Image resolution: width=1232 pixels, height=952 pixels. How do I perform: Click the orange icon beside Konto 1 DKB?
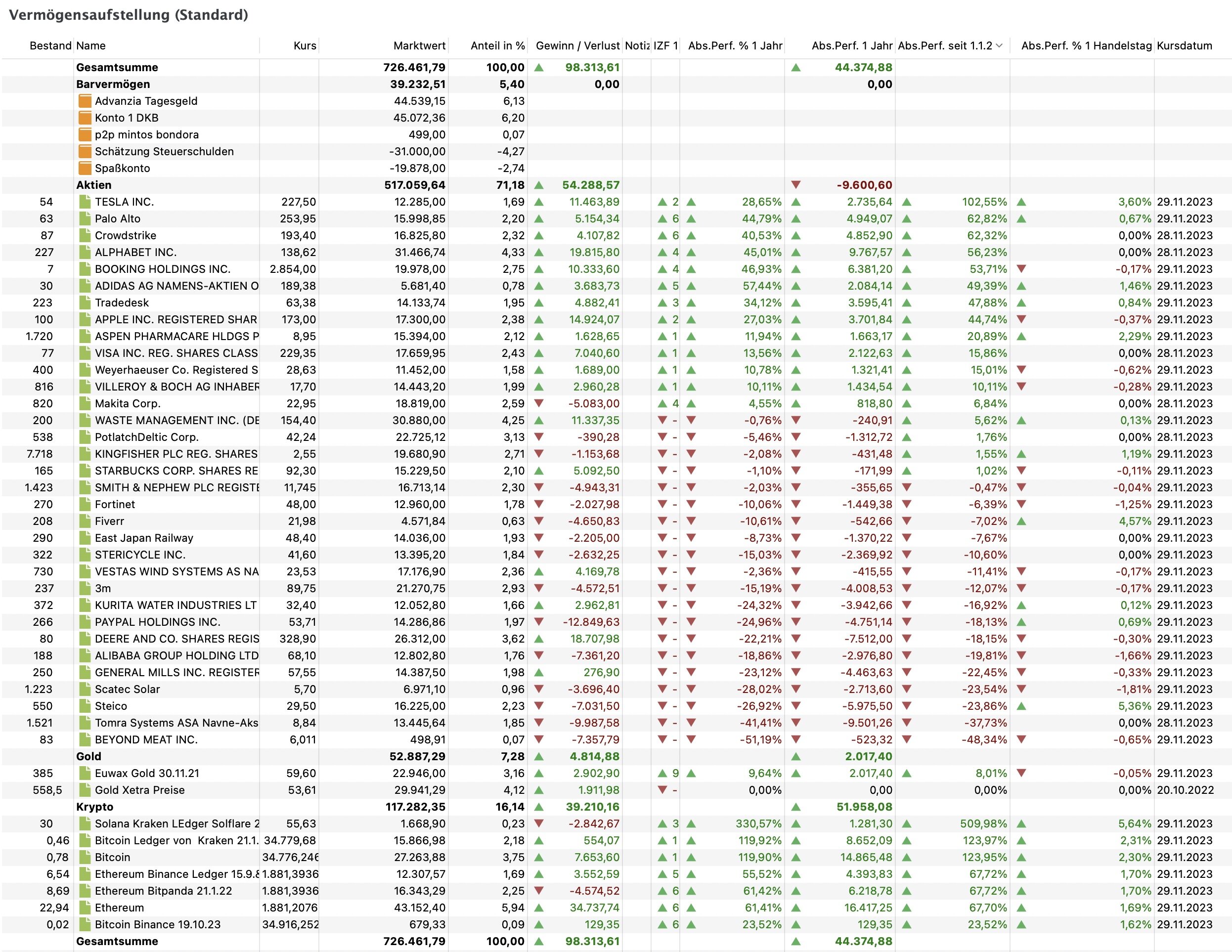click(x=85, y=118)
